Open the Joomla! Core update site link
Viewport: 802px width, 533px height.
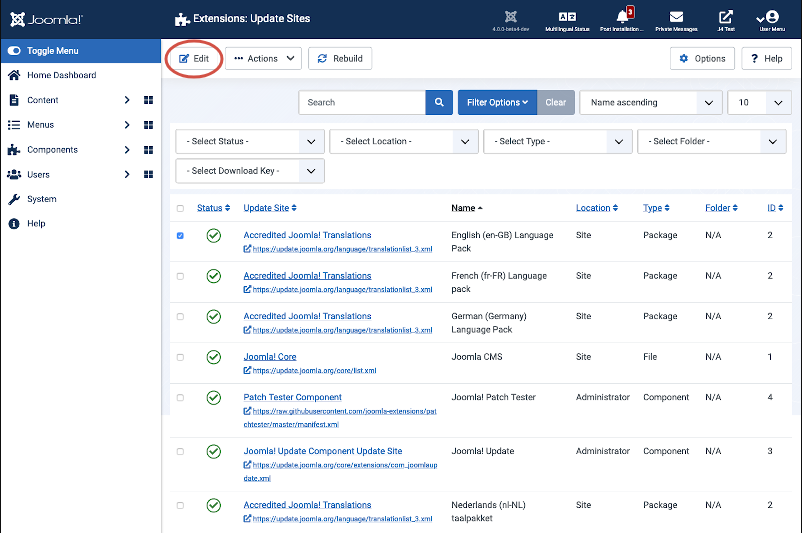point(270,357)
